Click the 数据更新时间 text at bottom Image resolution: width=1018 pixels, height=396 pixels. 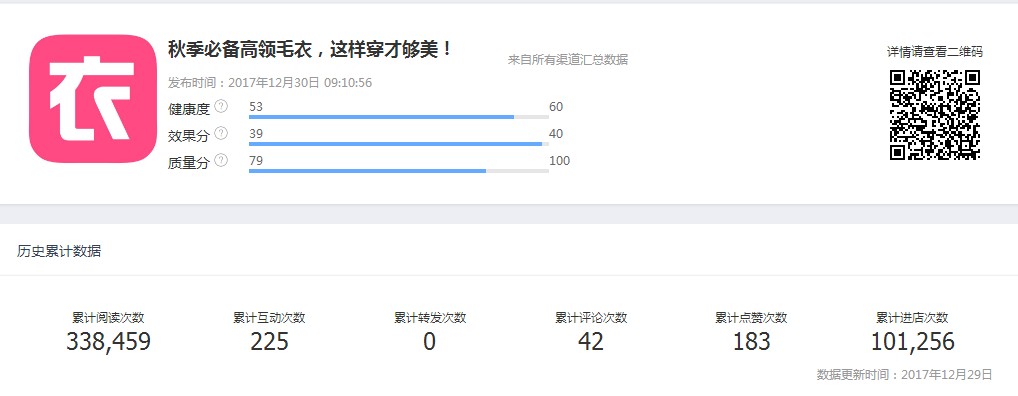coord(904,375)
